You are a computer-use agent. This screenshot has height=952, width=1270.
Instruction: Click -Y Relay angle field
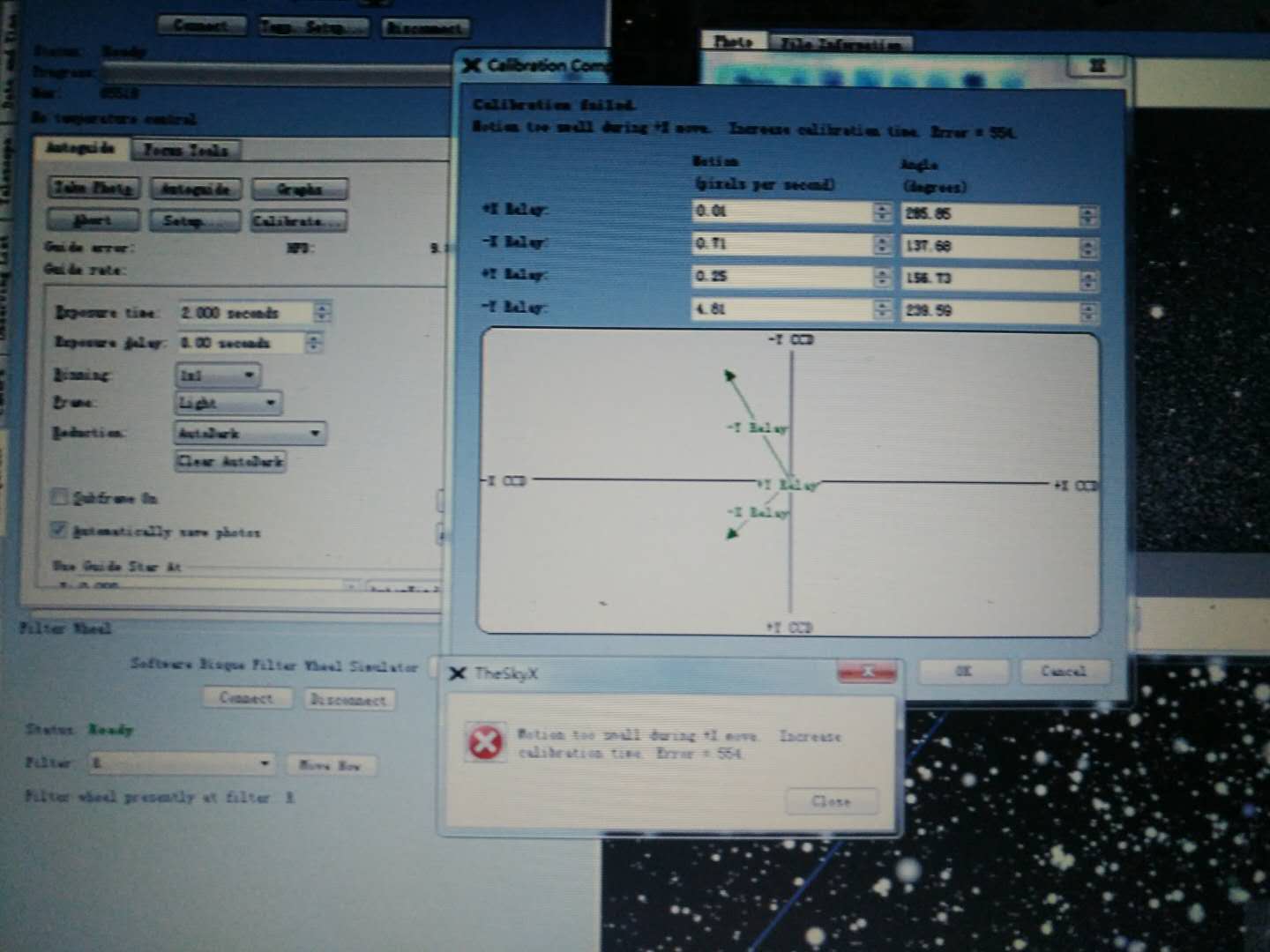[991, 311]
